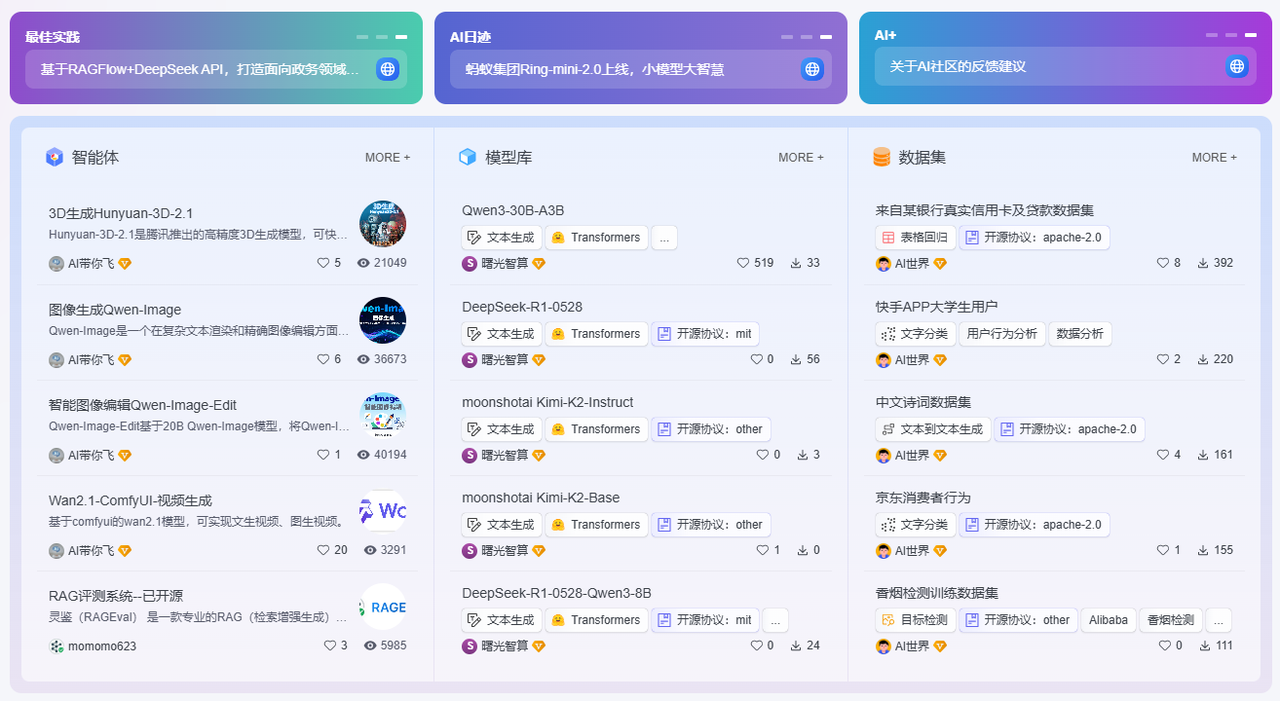Open MORE + in 数据集 section
The height and width of the screenshot is (701, 1280).
coord(1214,157)
